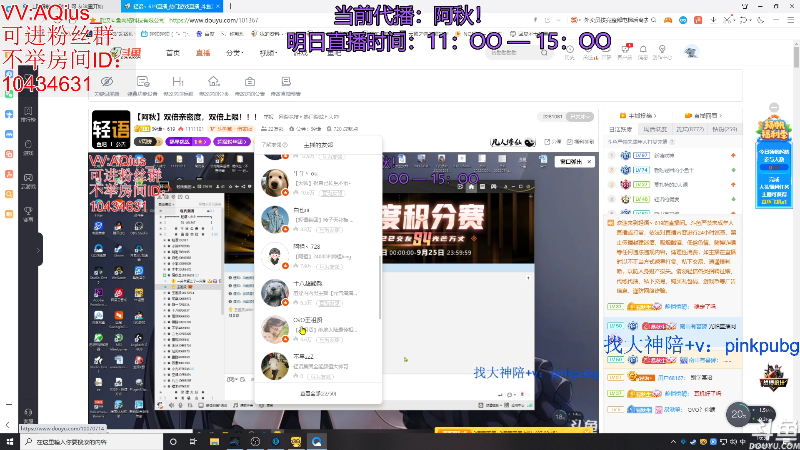800x450 pixels.
Task: Click the notes icon in room toolbar
Action: [286, 81]
